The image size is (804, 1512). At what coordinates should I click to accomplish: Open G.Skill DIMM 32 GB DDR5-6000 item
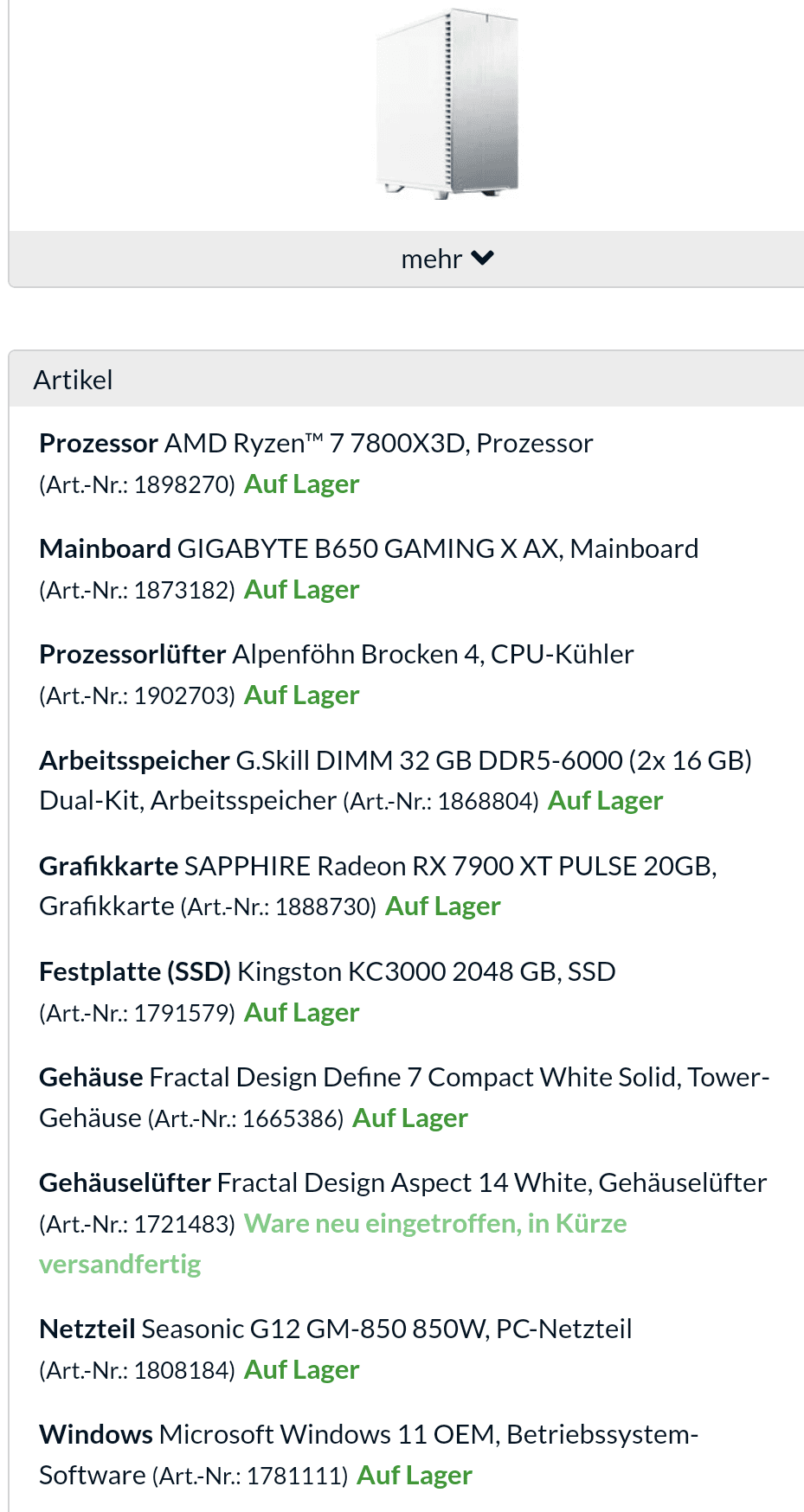click(396, 780)
